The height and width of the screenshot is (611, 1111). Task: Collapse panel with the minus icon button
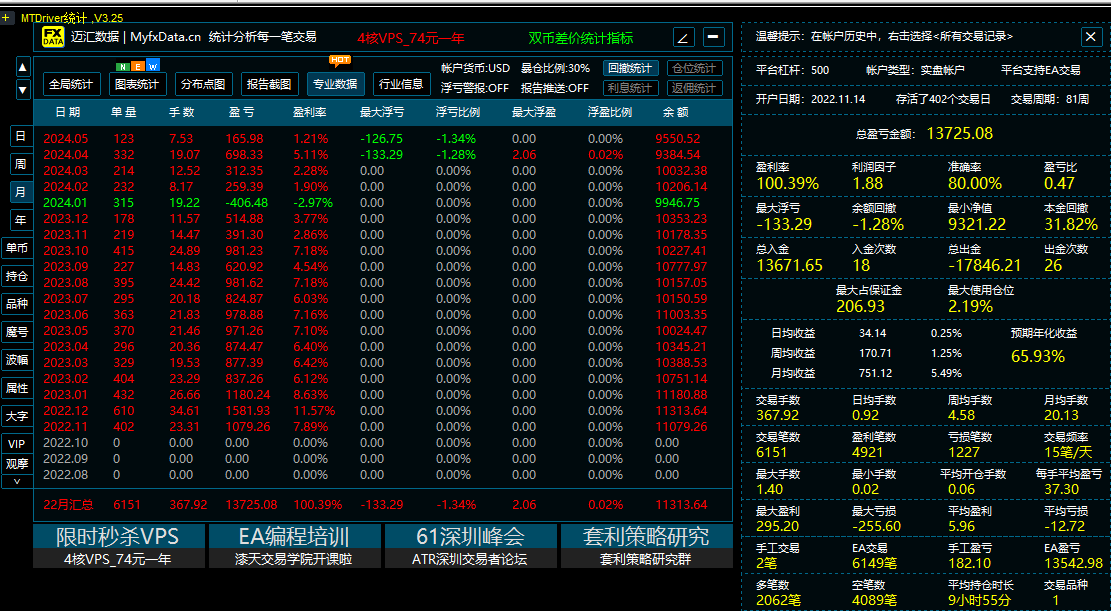tap(714, 37)
